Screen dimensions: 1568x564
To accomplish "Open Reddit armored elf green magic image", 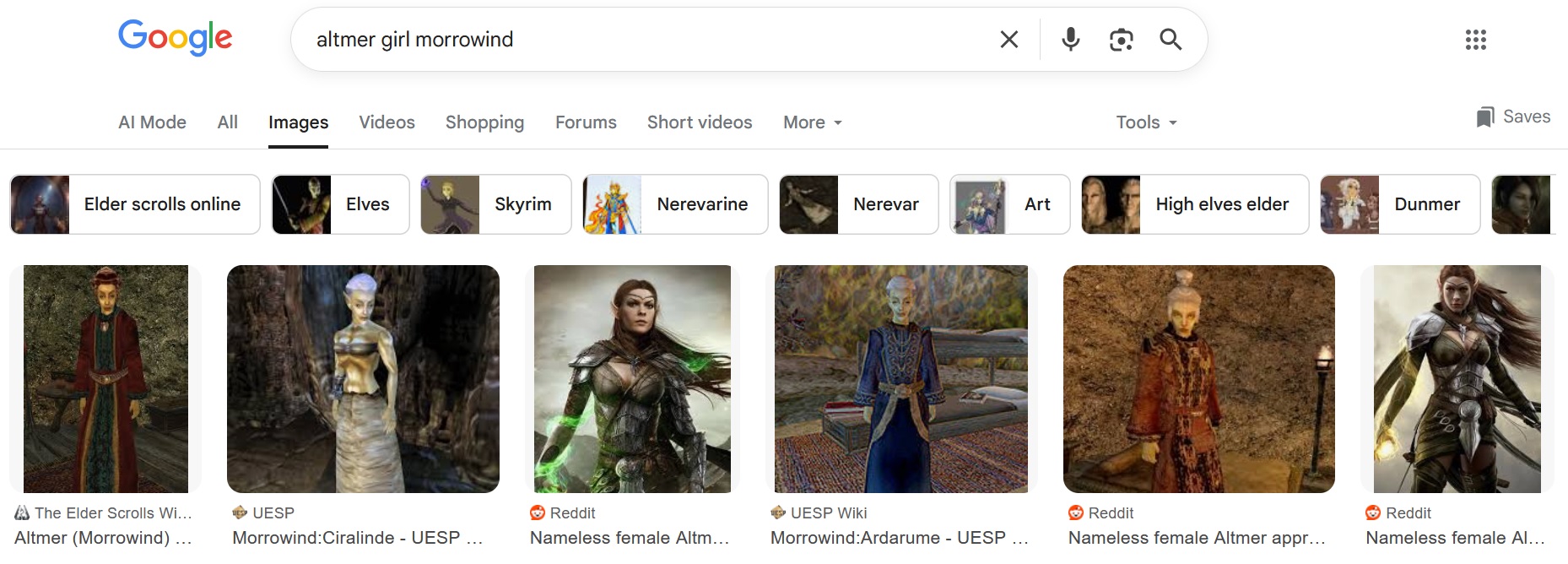I will coord(632,379).
